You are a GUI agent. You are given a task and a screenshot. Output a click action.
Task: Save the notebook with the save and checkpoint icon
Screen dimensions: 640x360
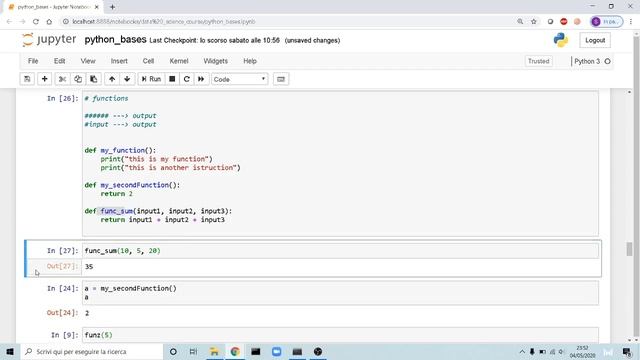click(27, 79)
